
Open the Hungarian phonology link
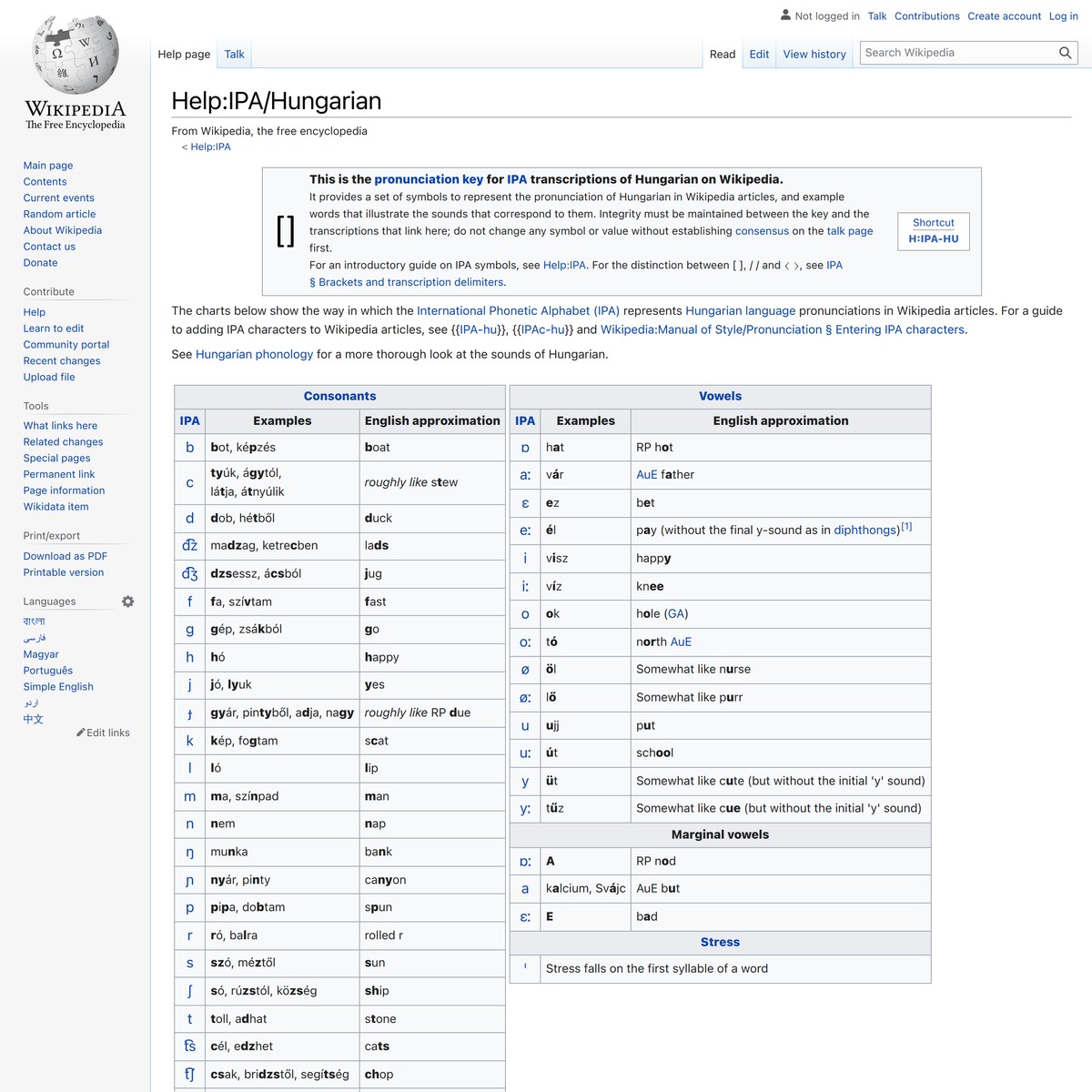tap(254, 354)
